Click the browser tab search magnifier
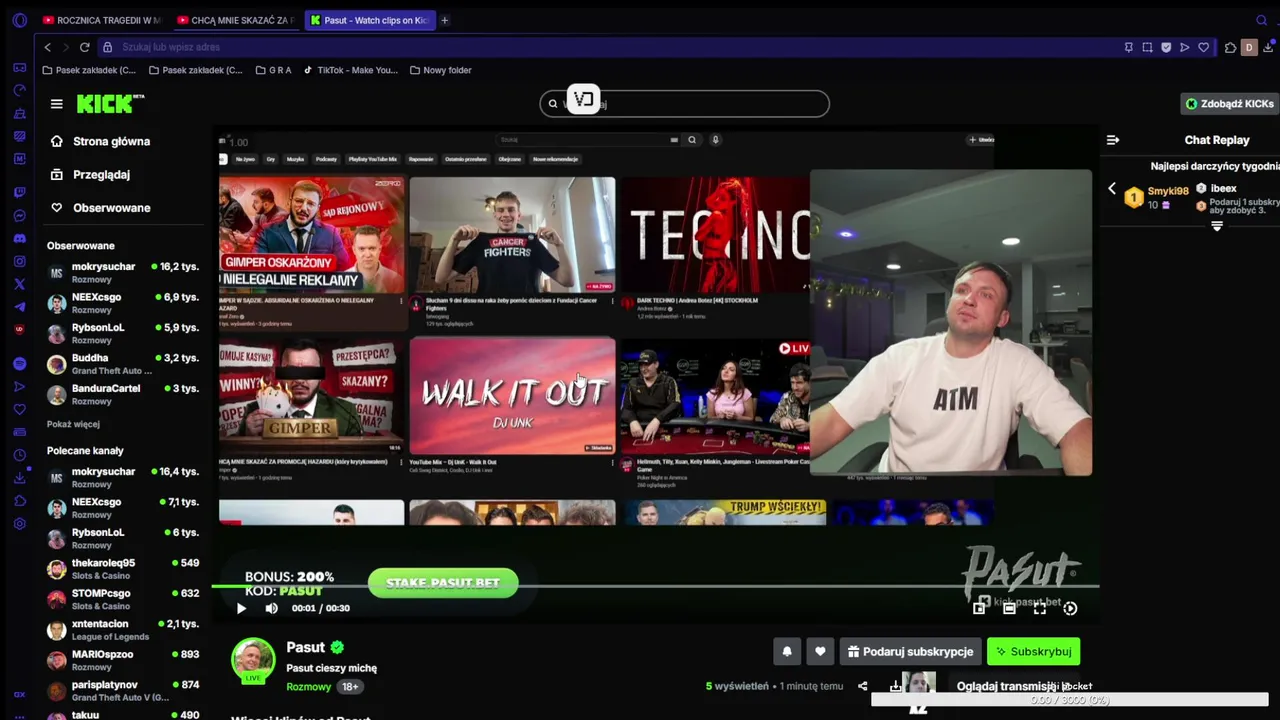 tap(1261, 20)
